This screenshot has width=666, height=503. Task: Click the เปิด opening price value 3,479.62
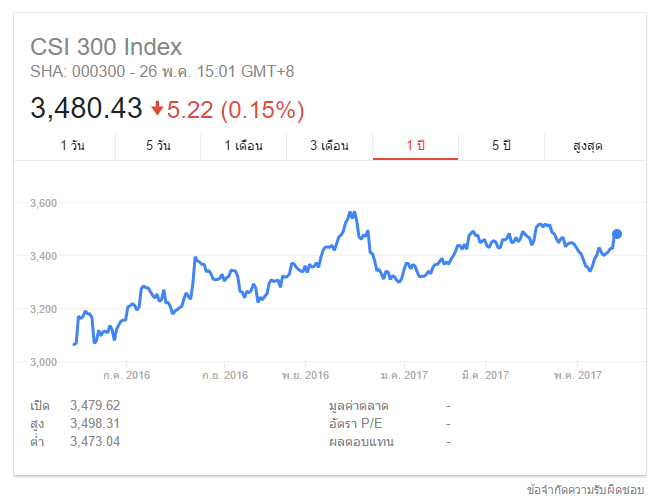click(95, 405)
